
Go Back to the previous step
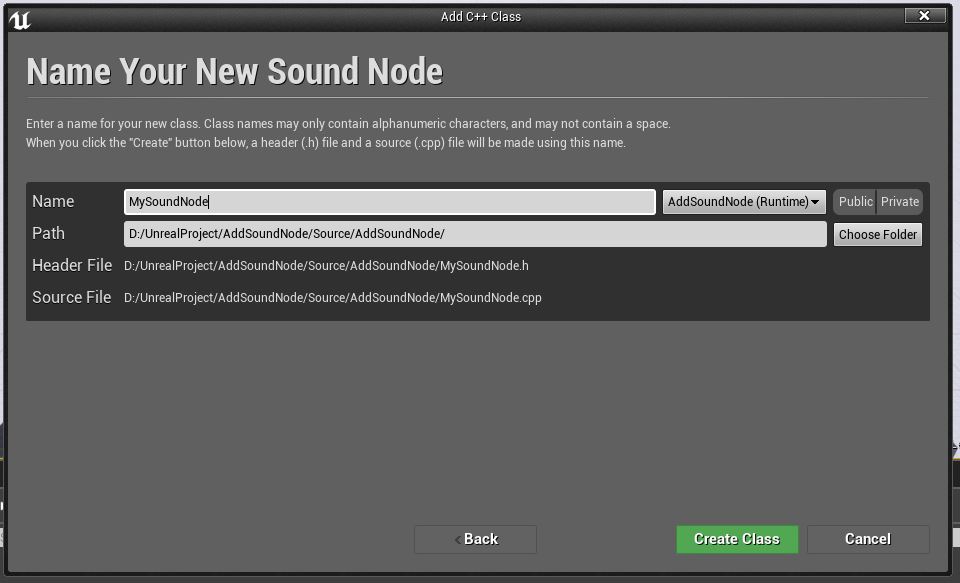pos(475,539)
